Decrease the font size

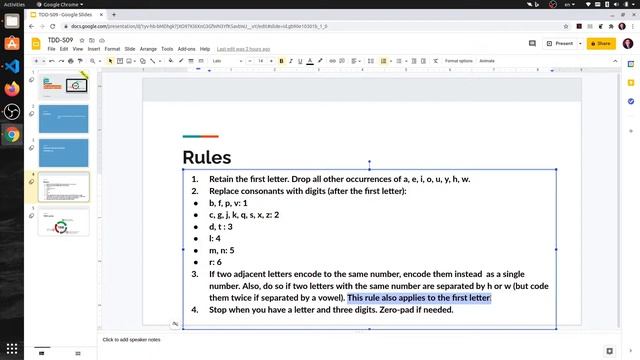(250, 61)
